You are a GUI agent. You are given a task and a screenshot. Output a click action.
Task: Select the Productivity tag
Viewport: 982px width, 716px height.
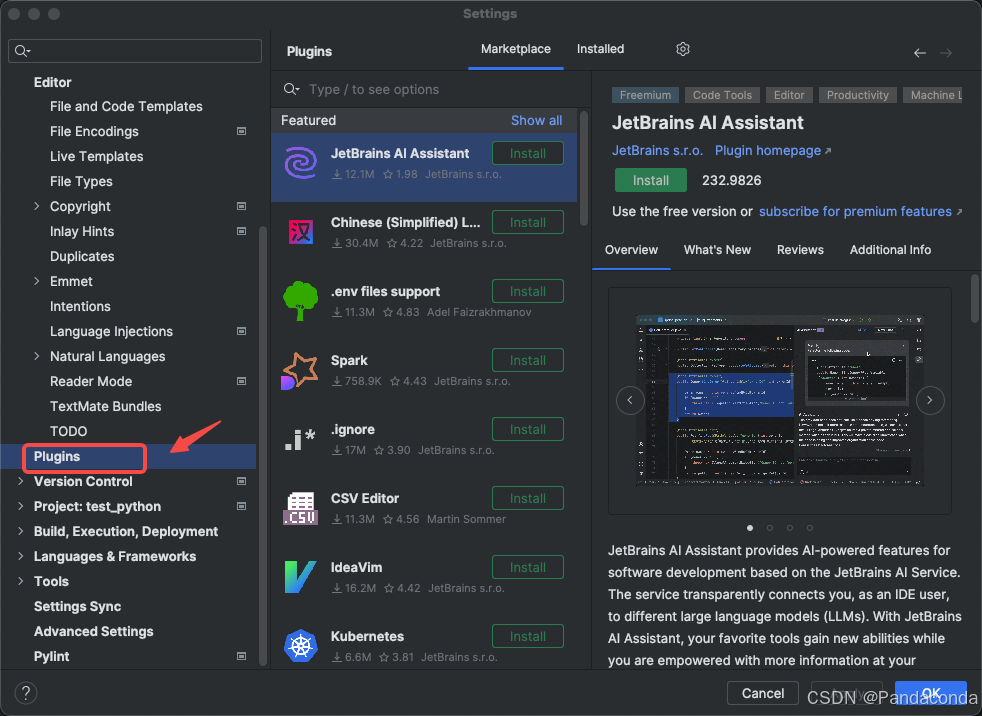(x=857, y=95)
